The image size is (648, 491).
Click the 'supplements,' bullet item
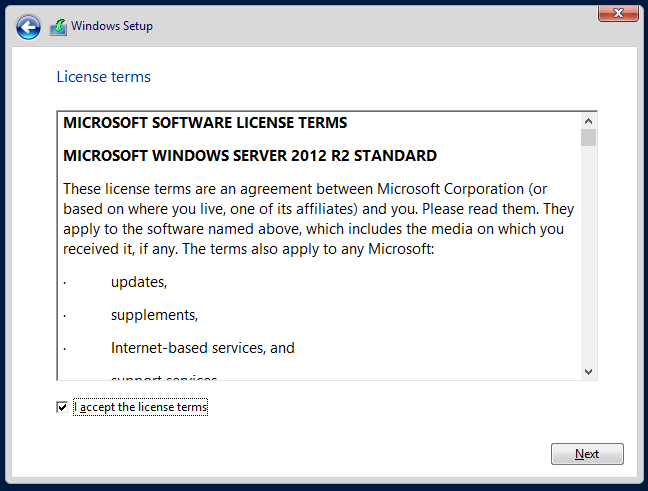[x=155, y=315]
